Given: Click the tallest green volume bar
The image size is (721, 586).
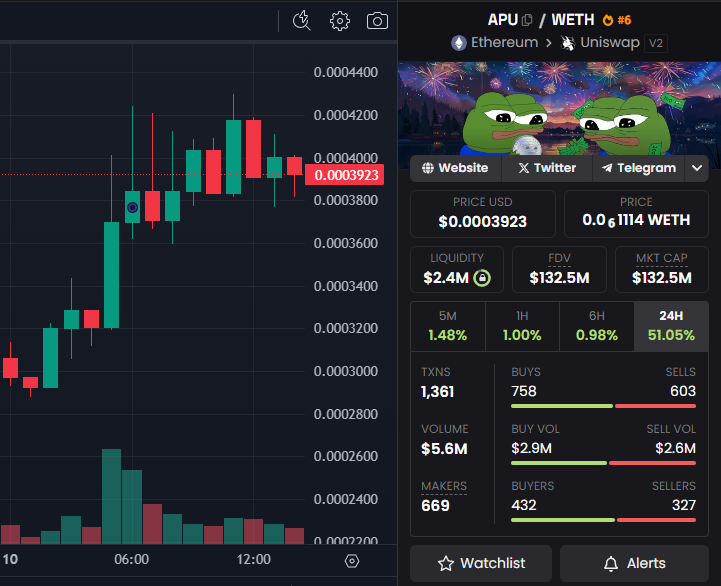Looking at the screenshot, I should click(x=111, y=497).
